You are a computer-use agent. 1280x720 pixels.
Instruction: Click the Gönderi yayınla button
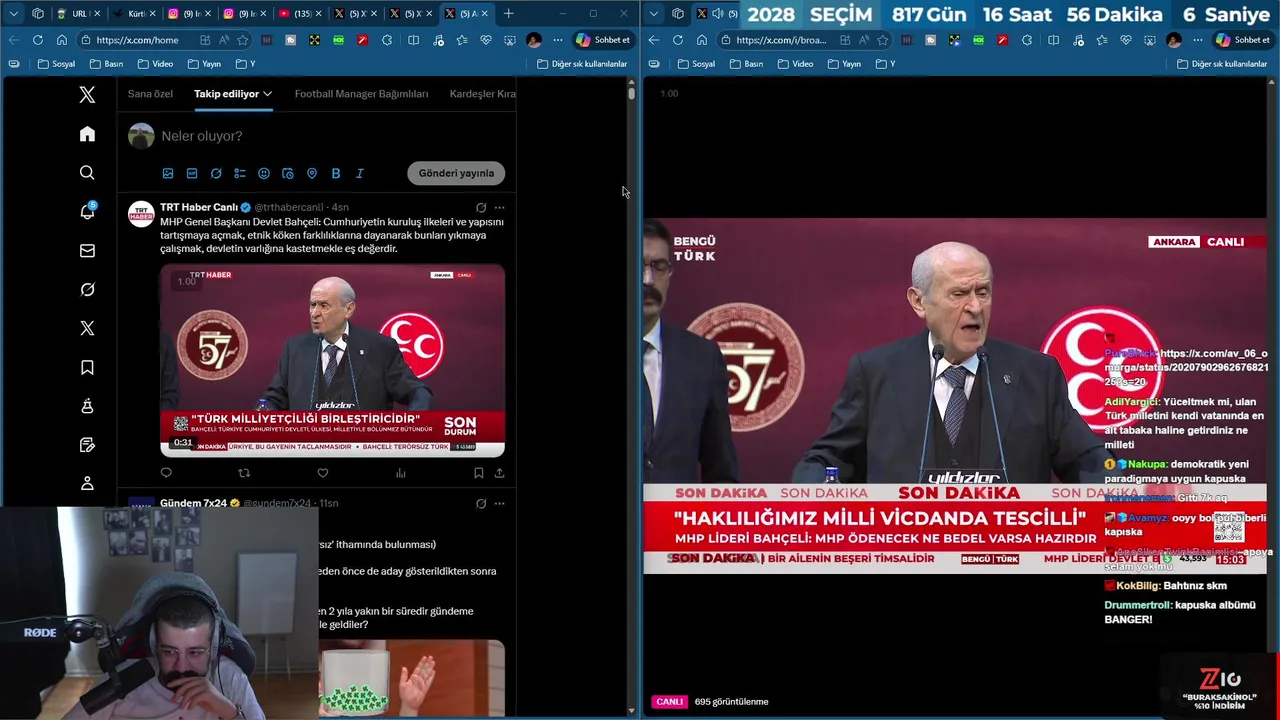(456, 173)
